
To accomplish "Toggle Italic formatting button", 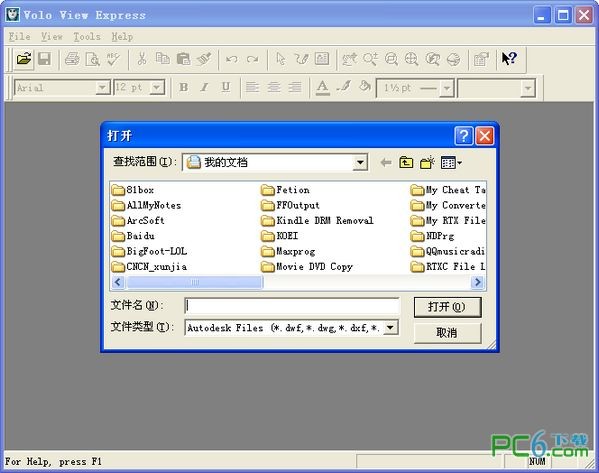I will [x=204, y=87].
